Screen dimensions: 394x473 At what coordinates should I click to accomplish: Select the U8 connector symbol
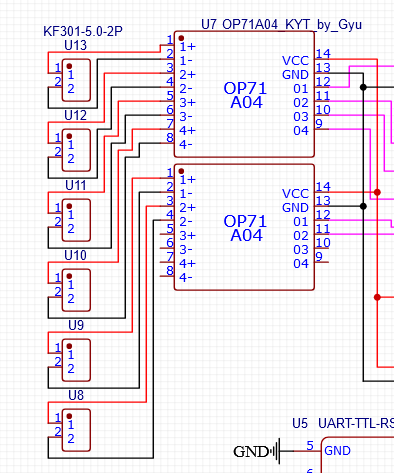tap(76, 430)
